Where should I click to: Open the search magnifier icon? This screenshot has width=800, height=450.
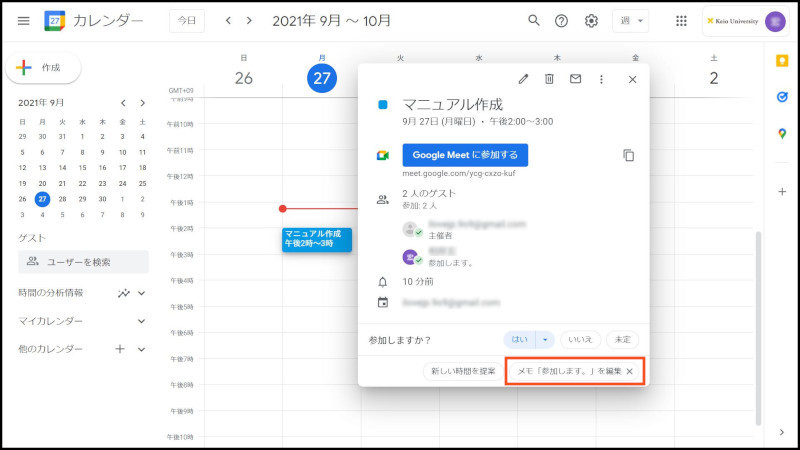[x=534, y=21]
